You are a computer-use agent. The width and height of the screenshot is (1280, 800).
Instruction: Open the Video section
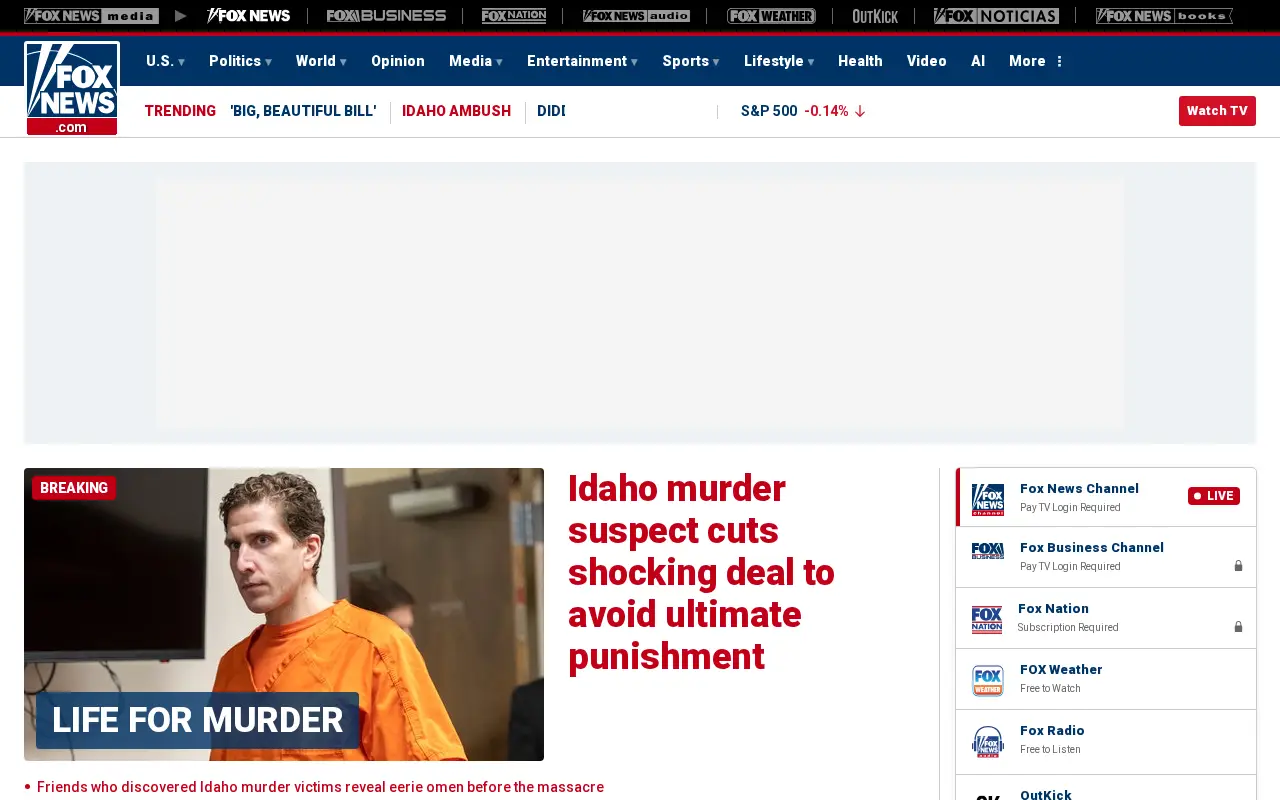pos(927,61)
